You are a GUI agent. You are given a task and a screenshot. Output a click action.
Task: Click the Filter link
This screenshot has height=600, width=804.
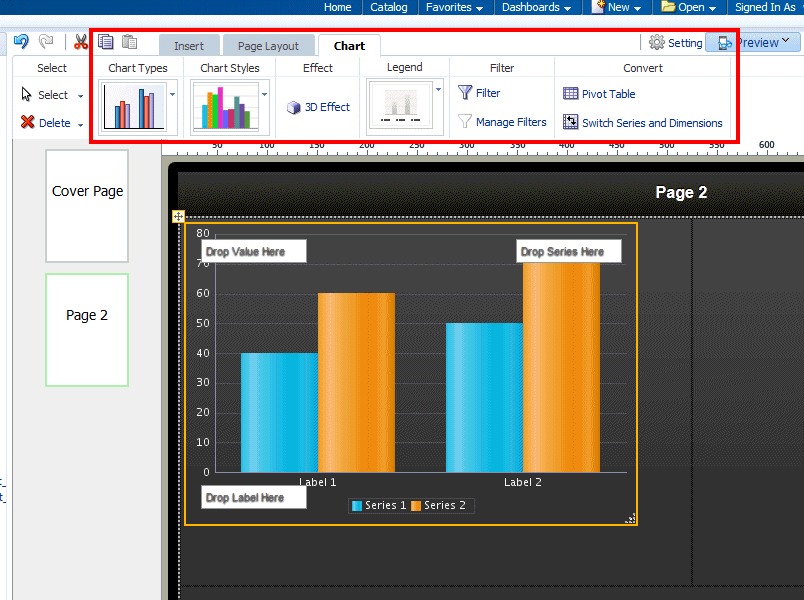coord(488,93)
